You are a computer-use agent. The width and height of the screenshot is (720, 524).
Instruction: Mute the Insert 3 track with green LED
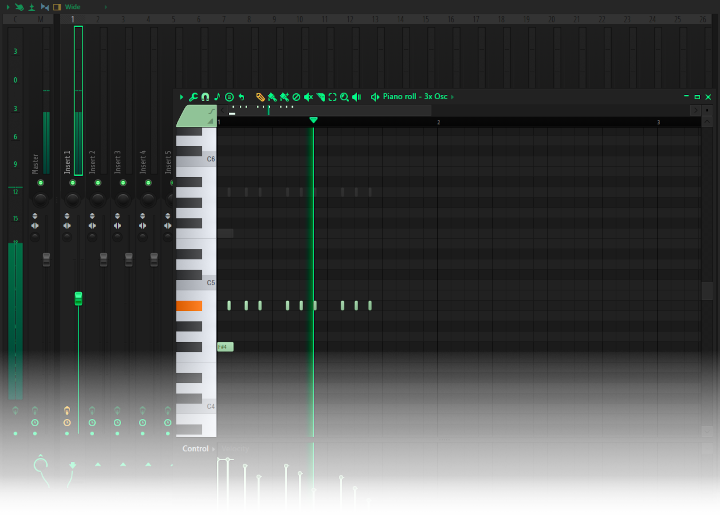click(123, 183)
